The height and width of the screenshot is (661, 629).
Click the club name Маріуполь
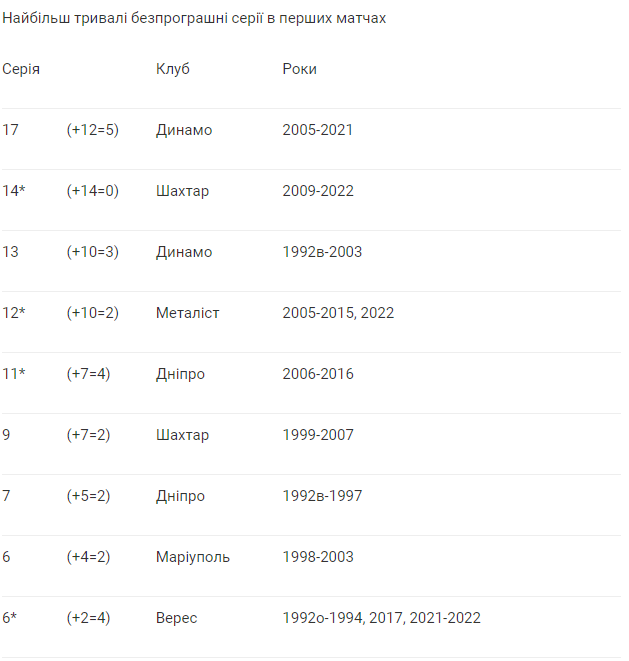pos(192,557)
